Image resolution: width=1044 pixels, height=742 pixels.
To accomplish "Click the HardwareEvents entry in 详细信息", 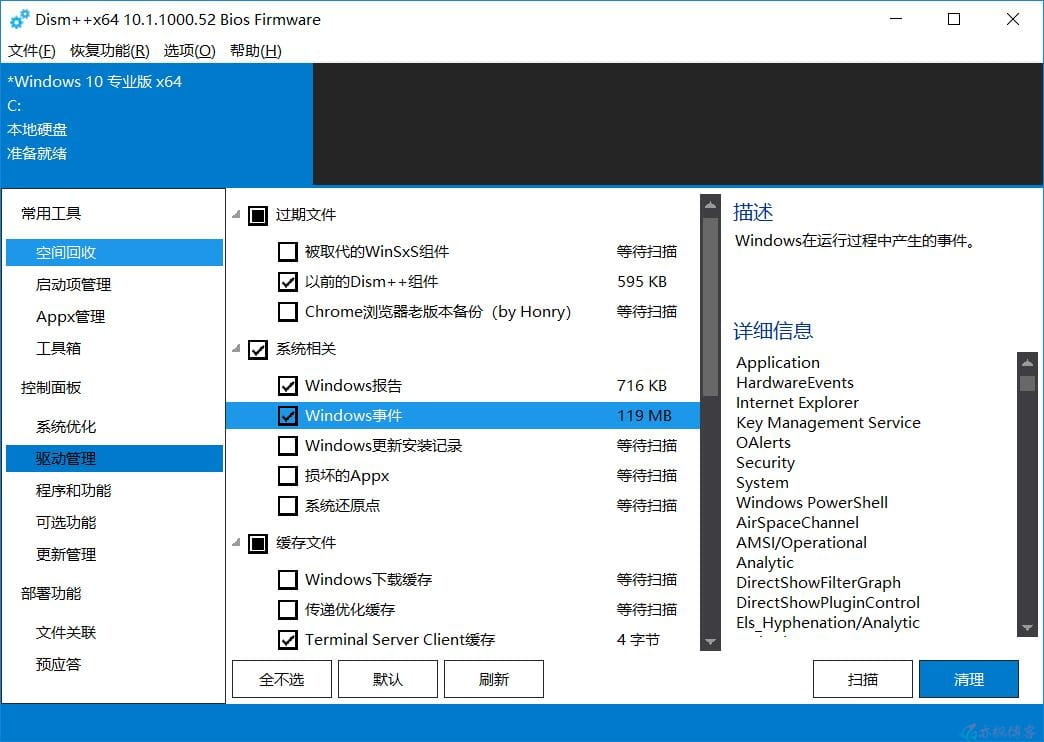I will tap(794, 383).
